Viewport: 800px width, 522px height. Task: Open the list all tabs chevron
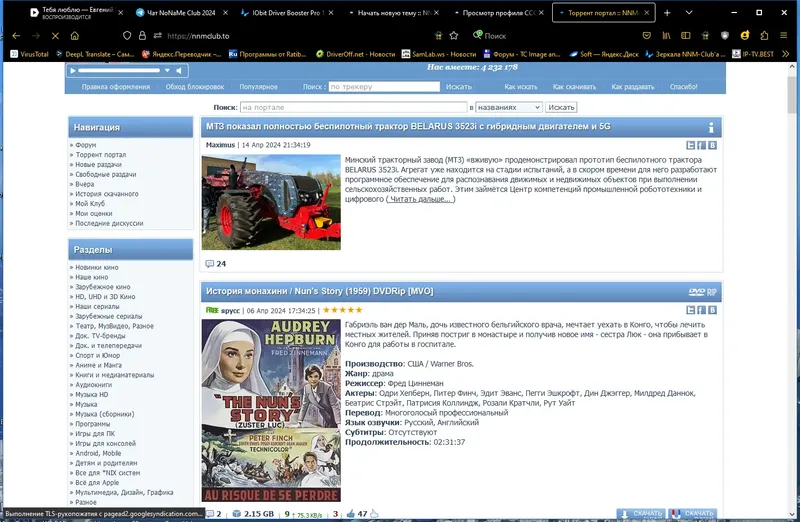coord(689,13)
